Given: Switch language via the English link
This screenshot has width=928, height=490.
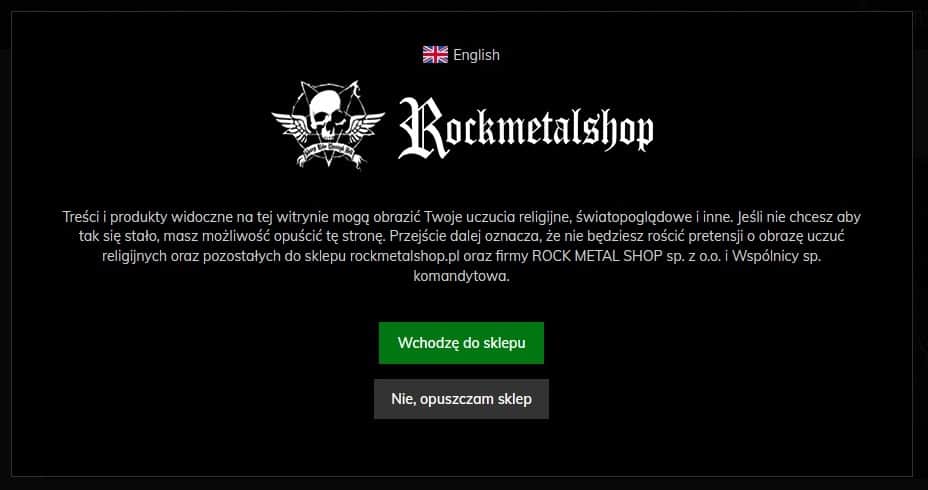Looking at the screenshot, I should click(x=476, y=55).
